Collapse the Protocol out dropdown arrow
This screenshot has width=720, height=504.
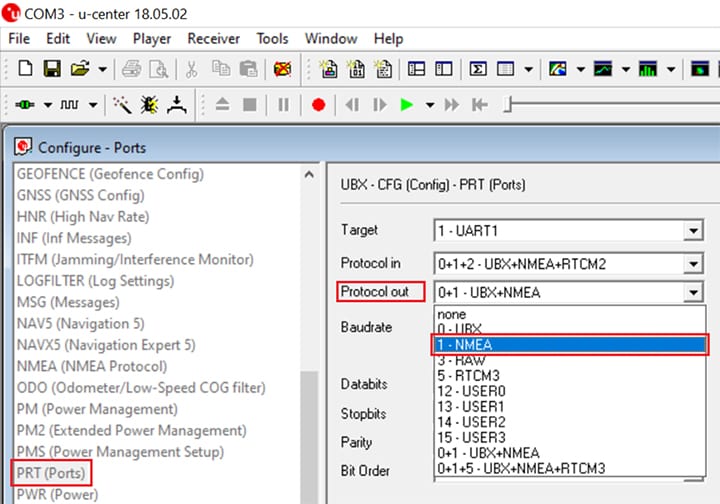pos(693,292)
